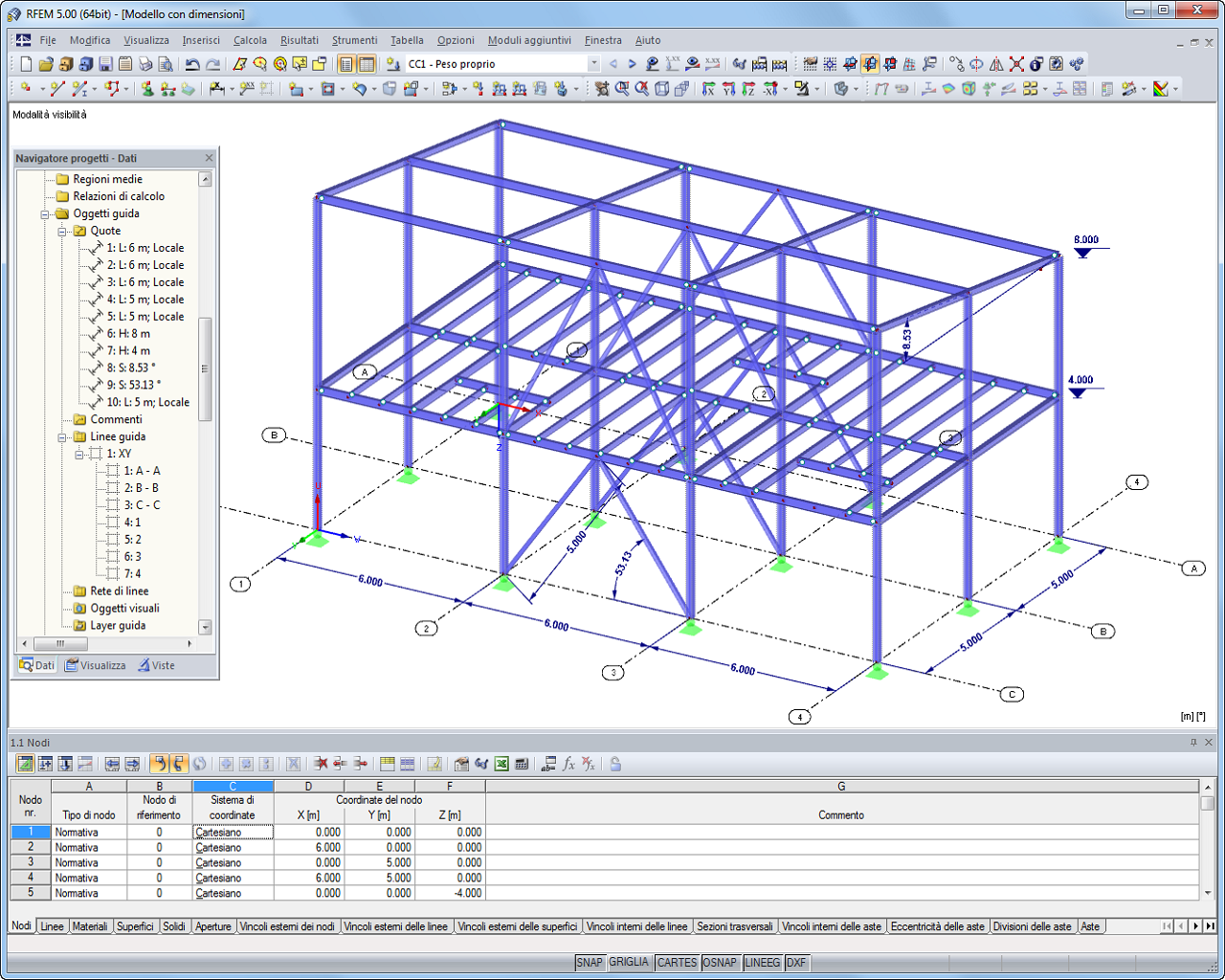Screen dimensions: 1225x980
Task: Switch to the Materiali table tab
Action: [x=90, y=926]
